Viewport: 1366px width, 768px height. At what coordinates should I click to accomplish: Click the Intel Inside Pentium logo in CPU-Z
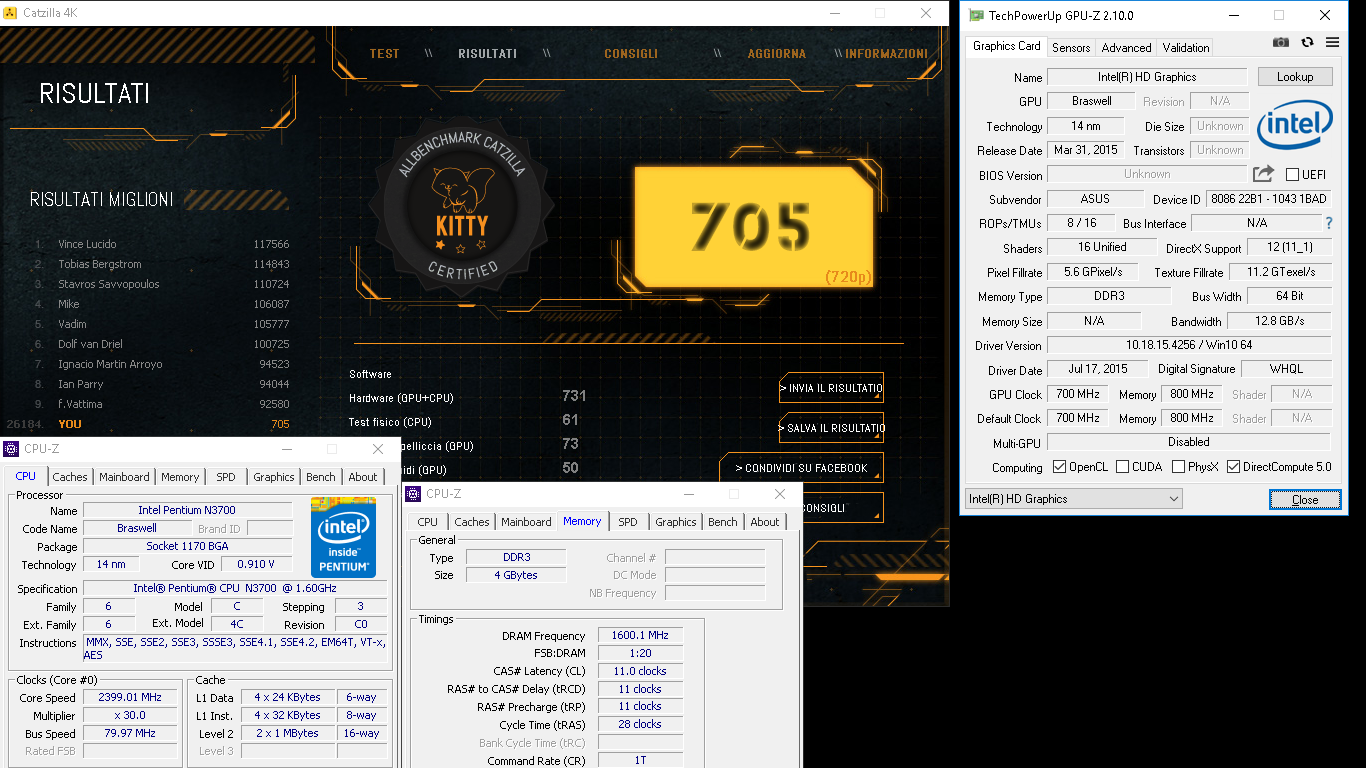(x=344, y=536)
